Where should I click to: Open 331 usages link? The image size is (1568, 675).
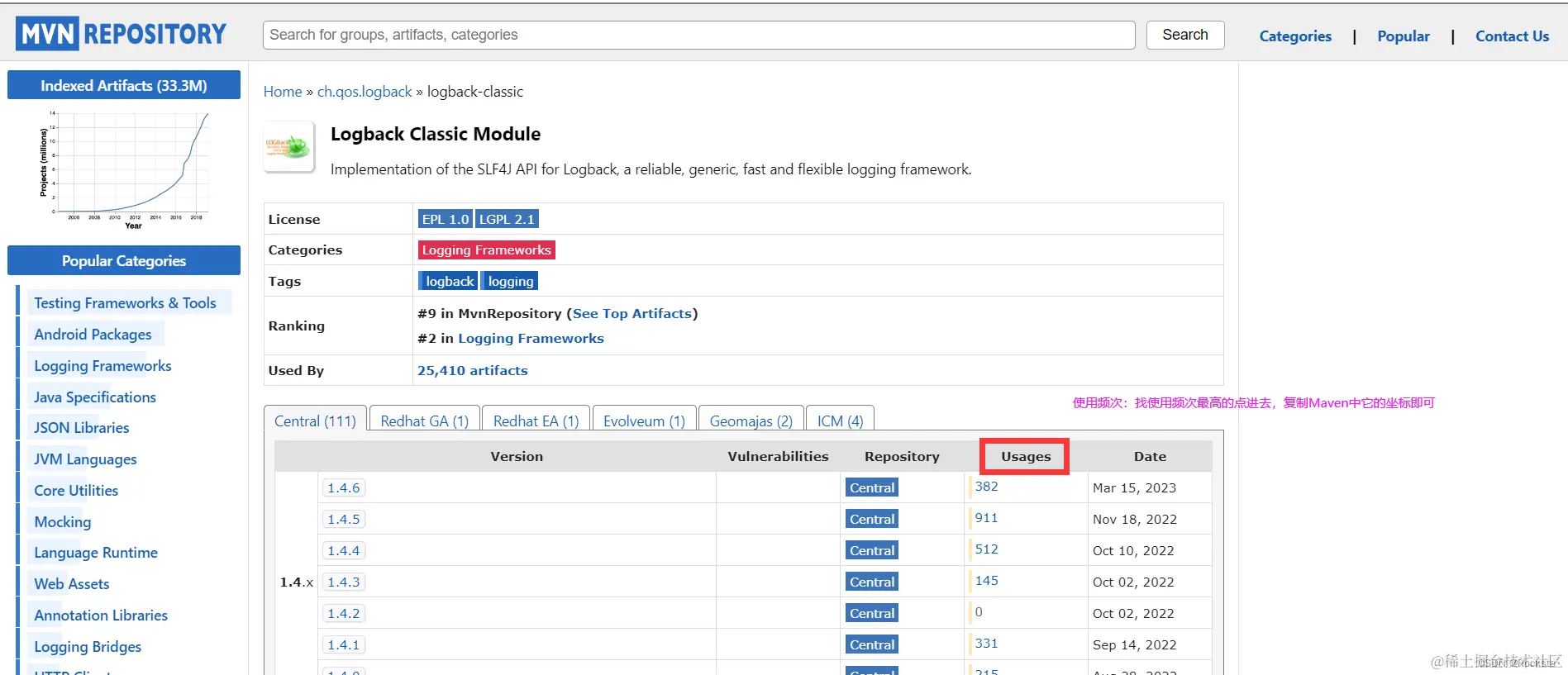coord(986,643)
